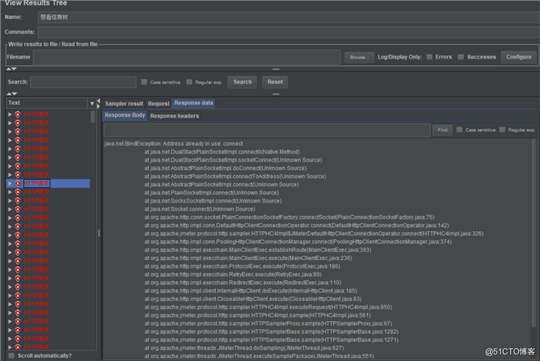Image resolution: width=540 pixels, height=361 pixels.
Task: Select the highlighted HTTP request row
Action: point(48,183)
